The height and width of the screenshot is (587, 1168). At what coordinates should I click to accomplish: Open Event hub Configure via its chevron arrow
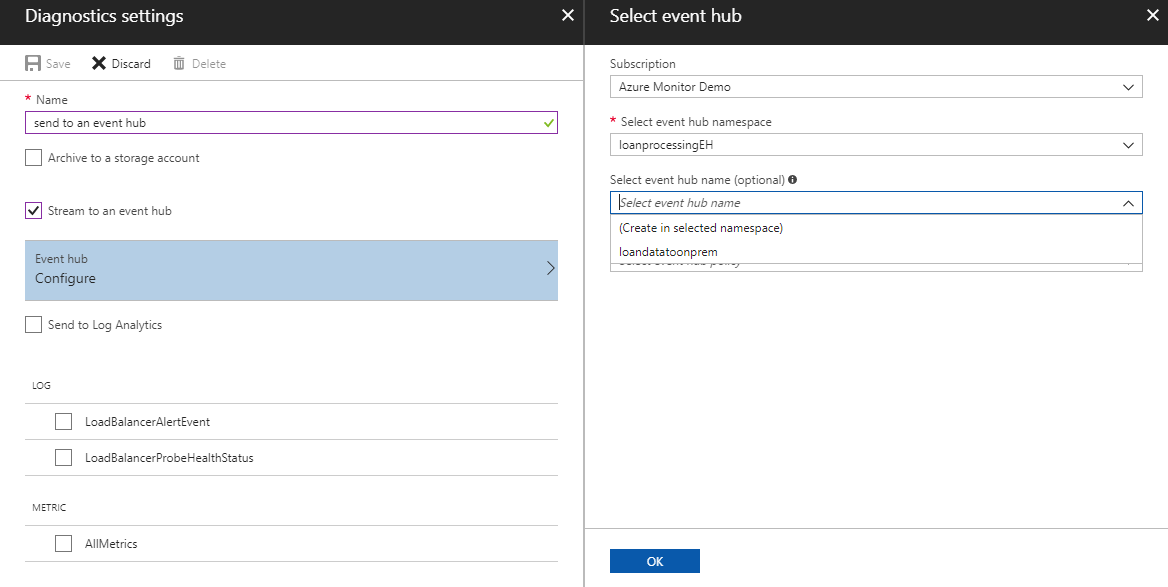[x=550, y=268]
